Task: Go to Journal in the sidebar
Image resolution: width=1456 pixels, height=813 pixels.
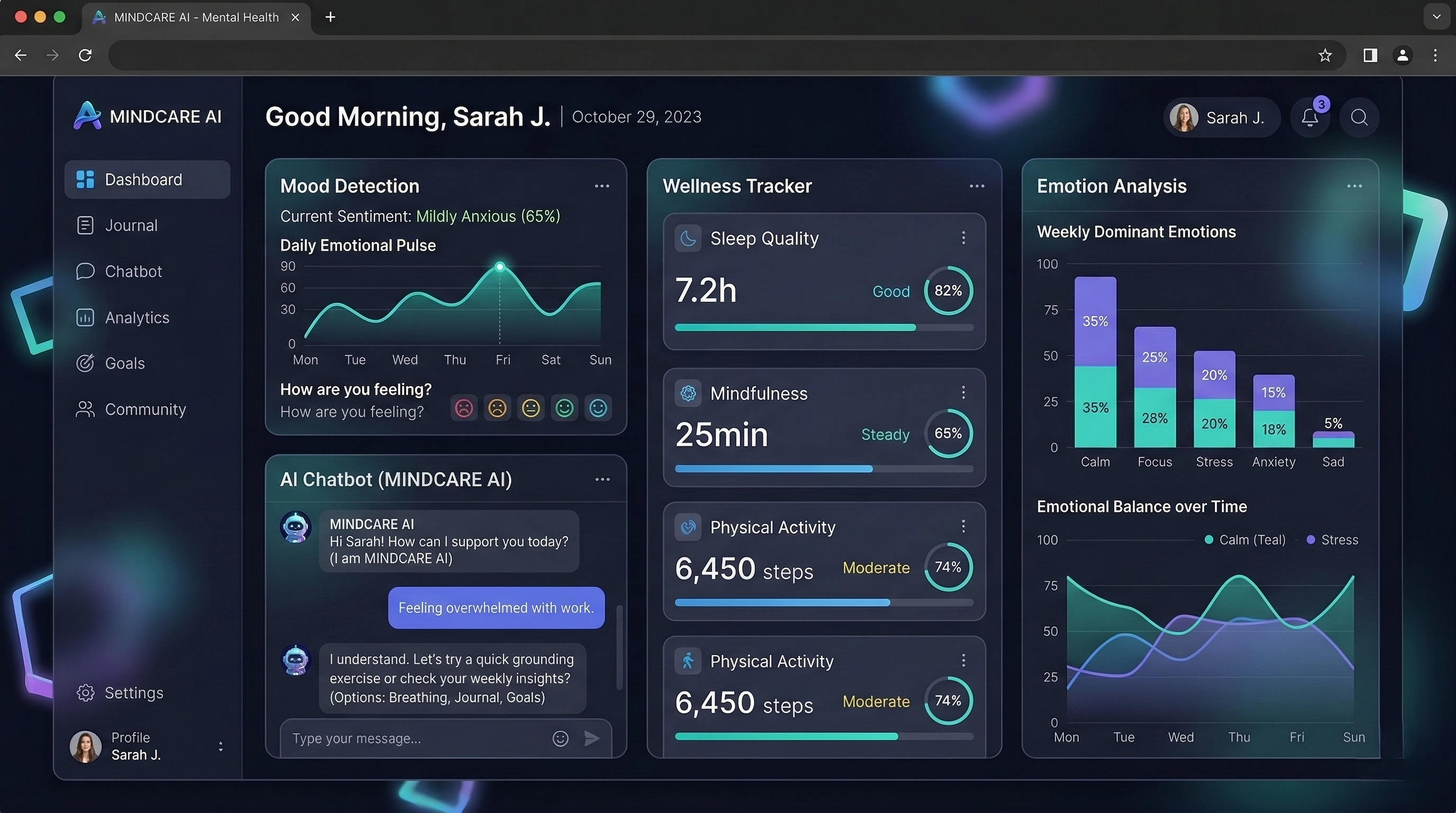Action: [x=131, y=225]
